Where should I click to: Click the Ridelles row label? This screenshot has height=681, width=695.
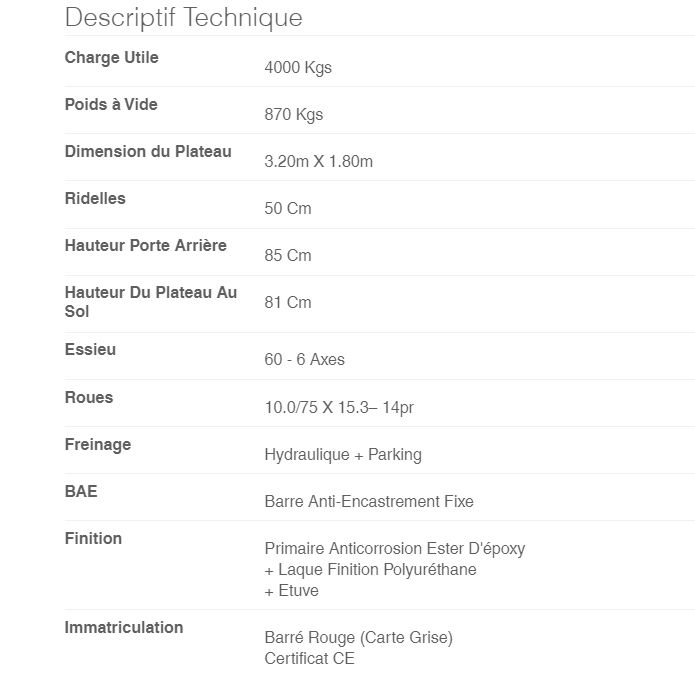(x=95, y=198)
